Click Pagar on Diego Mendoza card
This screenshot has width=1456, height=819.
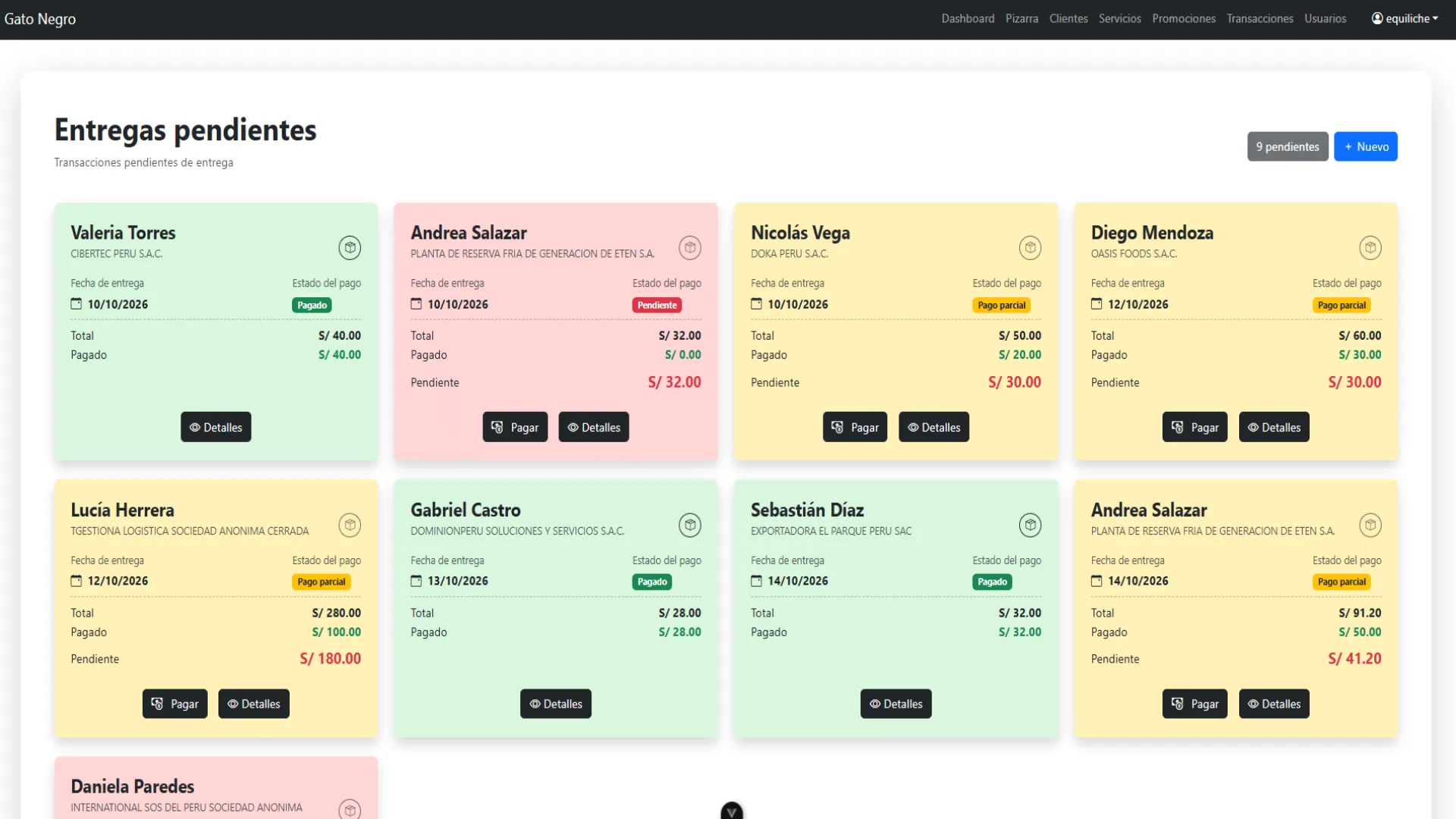[x=1194, y=427]
